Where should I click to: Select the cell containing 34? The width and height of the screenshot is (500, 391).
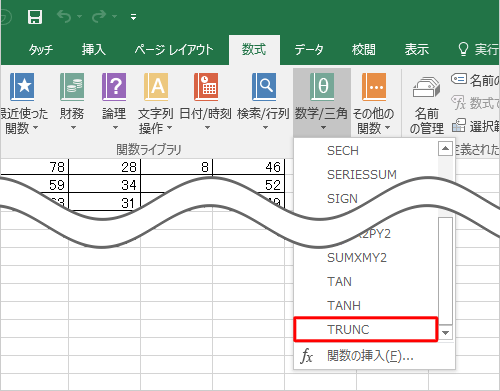(105, 184)
